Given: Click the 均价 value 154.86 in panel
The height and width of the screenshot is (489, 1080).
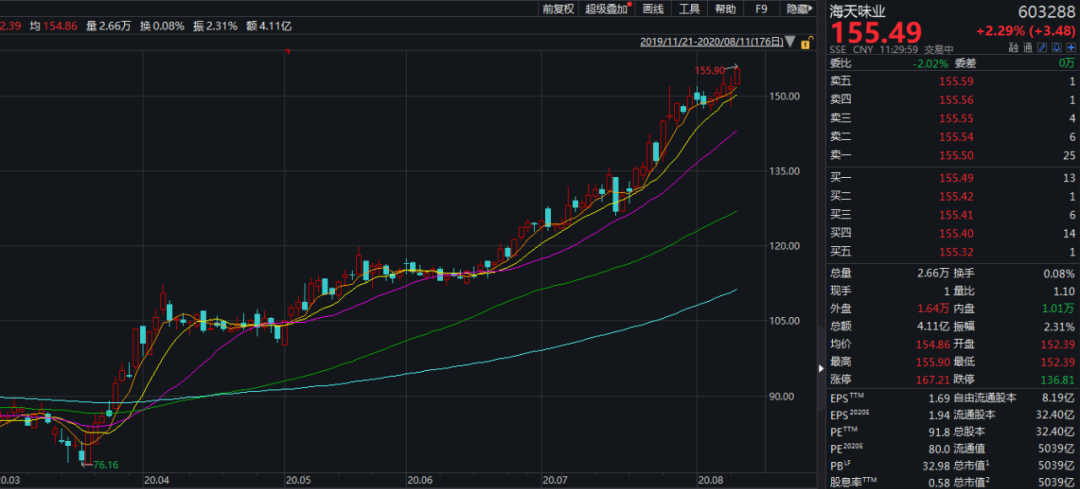Looking at the screenshot, I should coord(933,344).
